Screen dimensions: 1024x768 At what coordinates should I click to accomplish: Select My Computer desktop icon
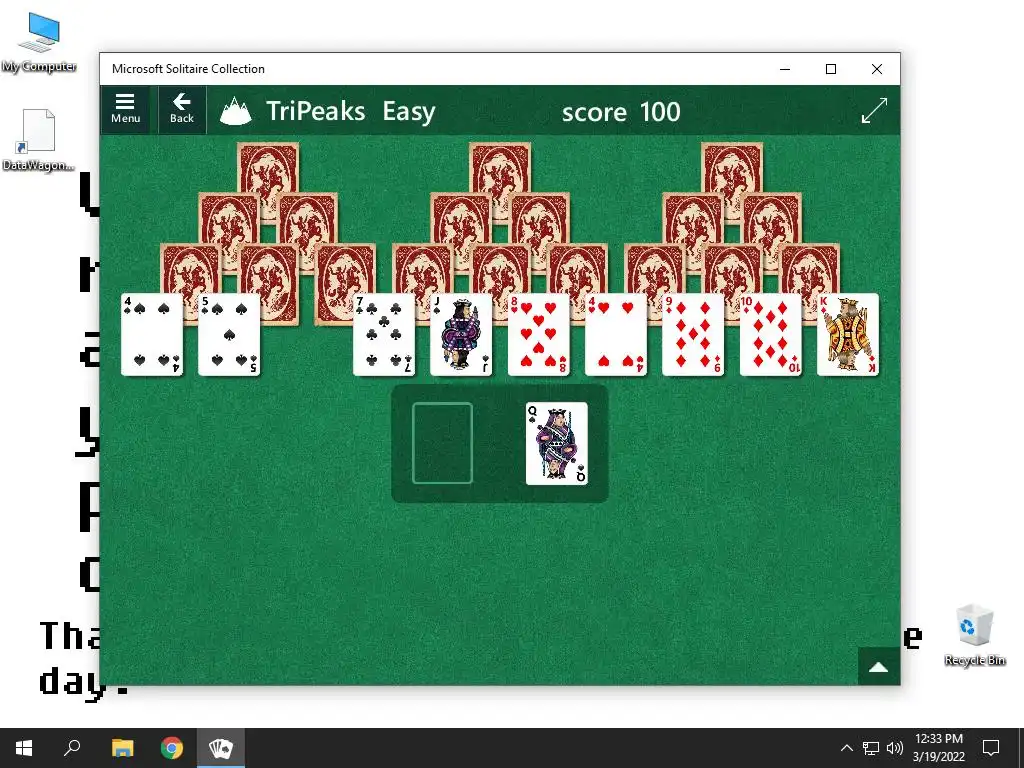pos(39,42)
